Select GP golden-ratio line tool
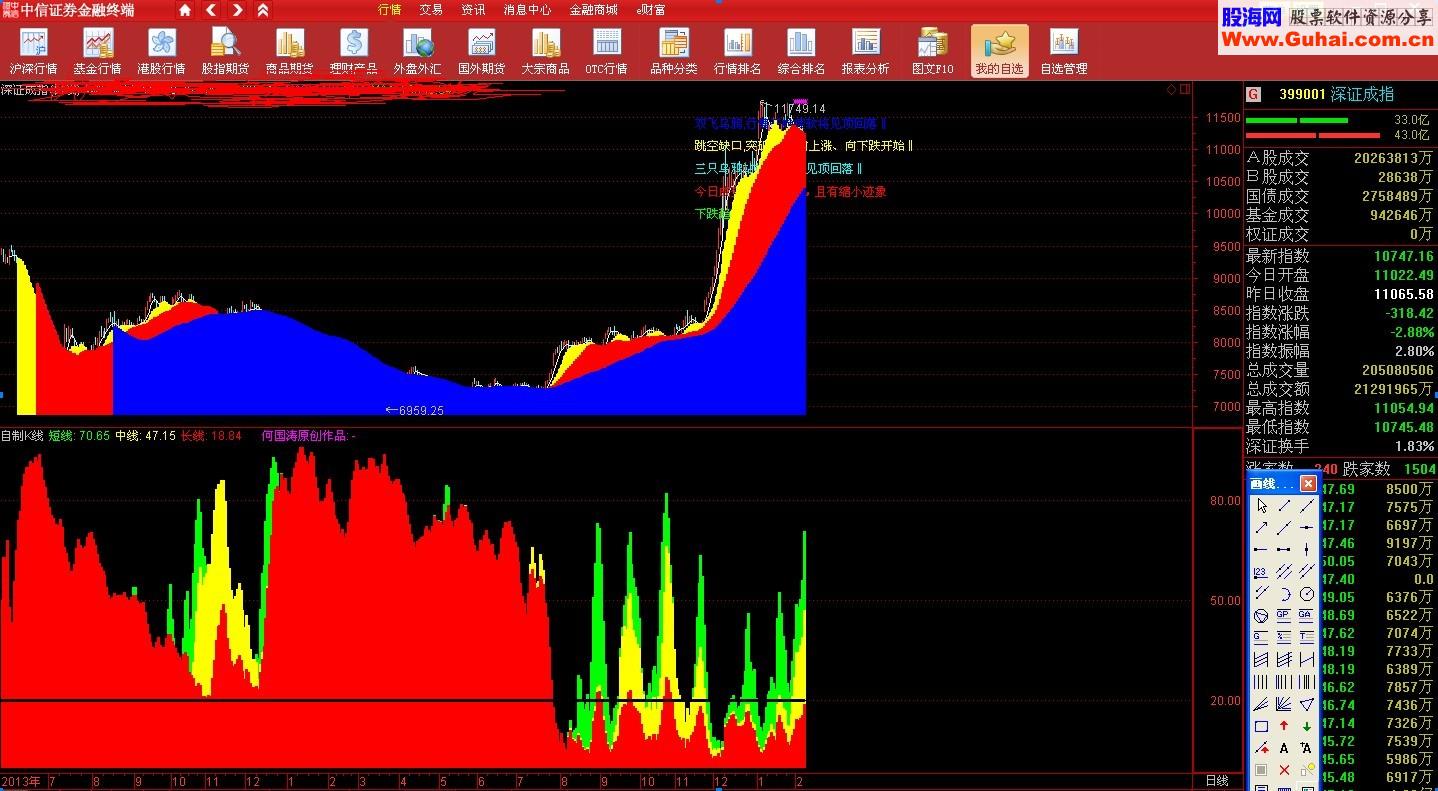 1284,615
